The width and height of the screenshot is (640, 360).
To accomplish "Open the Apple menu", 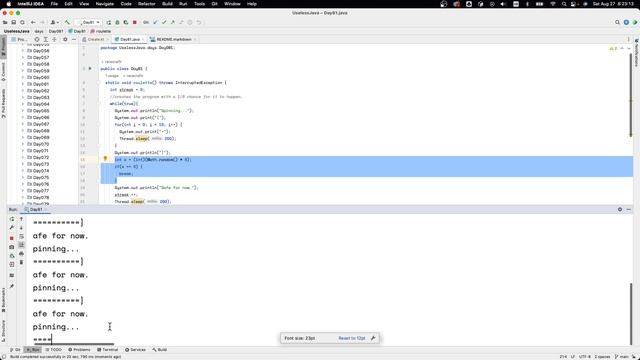I will coord(8,4).
